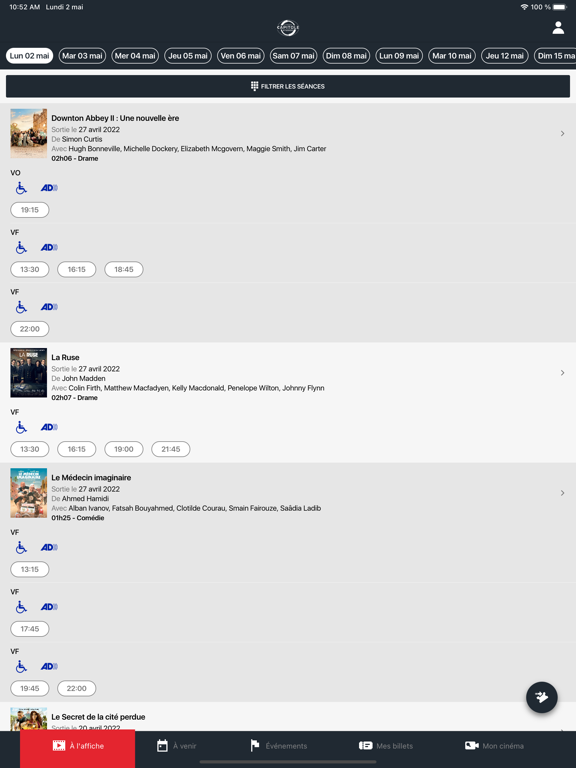Viewport: 576px width, 768px height.
Task: Book La Ruse 16:15 showtime
Action: [x=77, y=449]
